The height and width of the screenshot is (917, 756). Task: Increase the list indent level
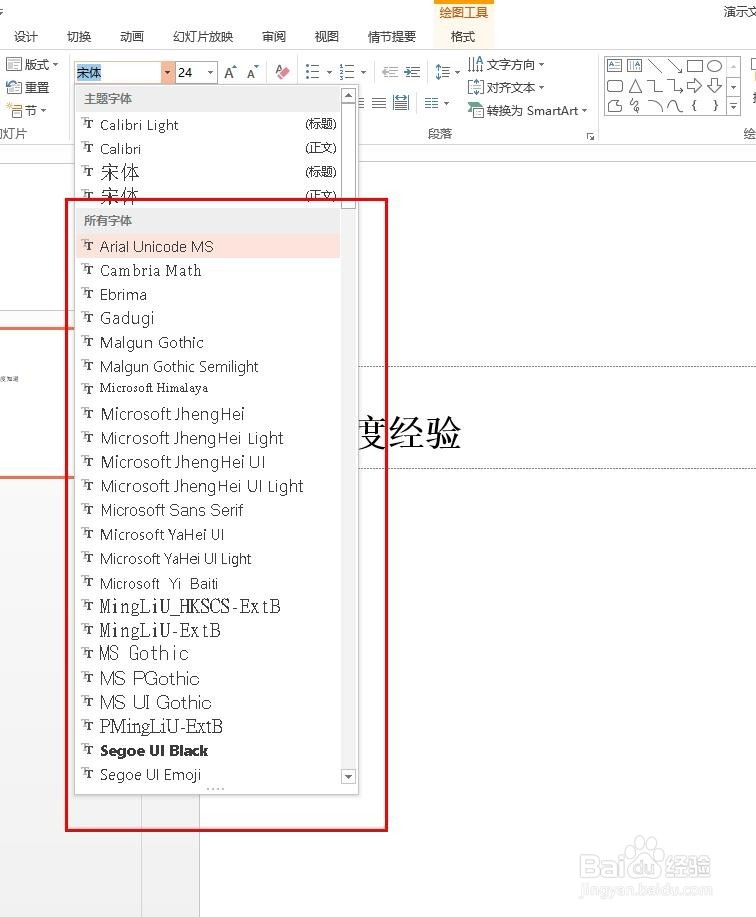412,72
